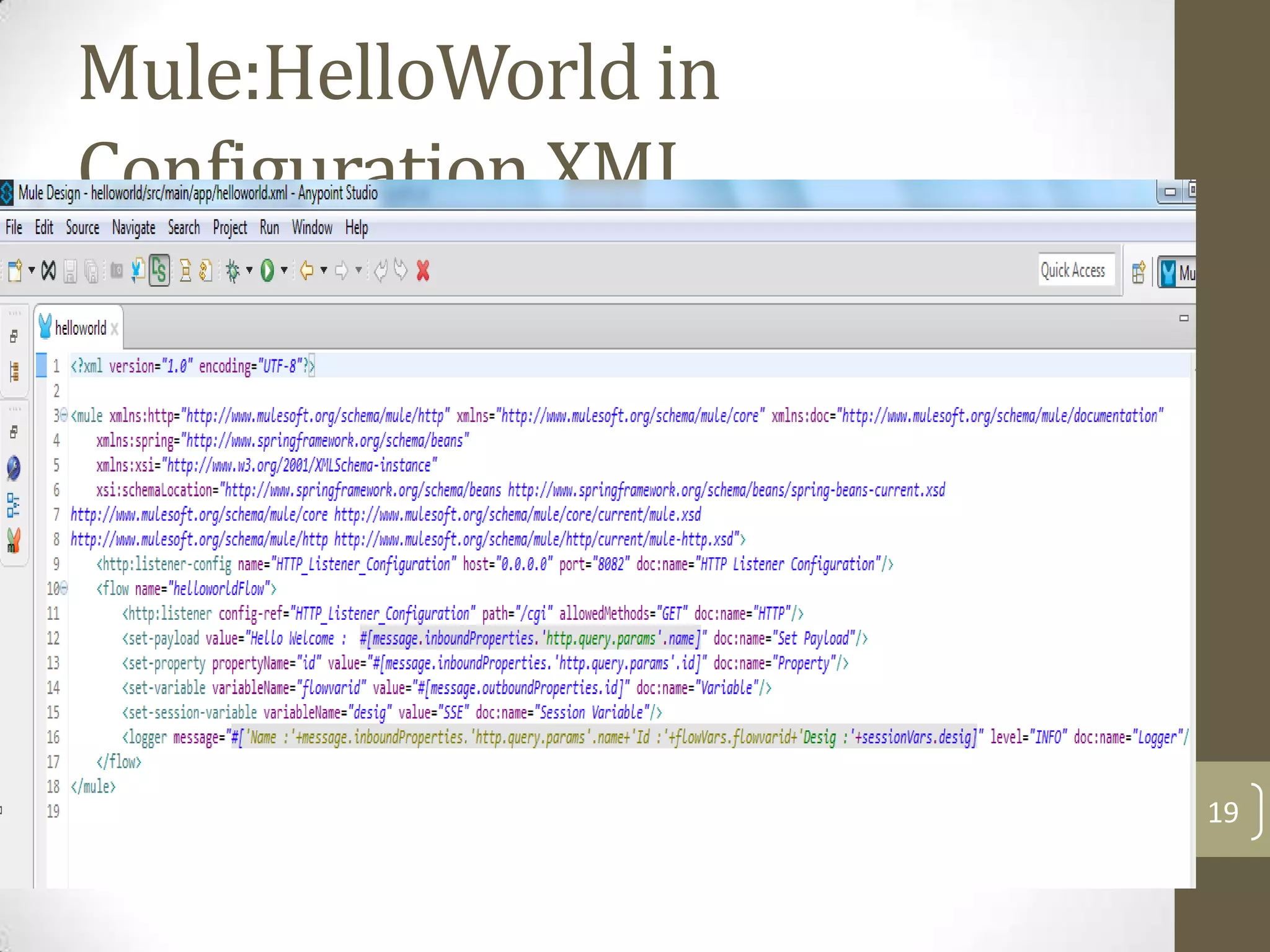The height and width of the screenshot is (952, 1270).
Task: Click the blue Mule import file icon
Action: [138, 271]
